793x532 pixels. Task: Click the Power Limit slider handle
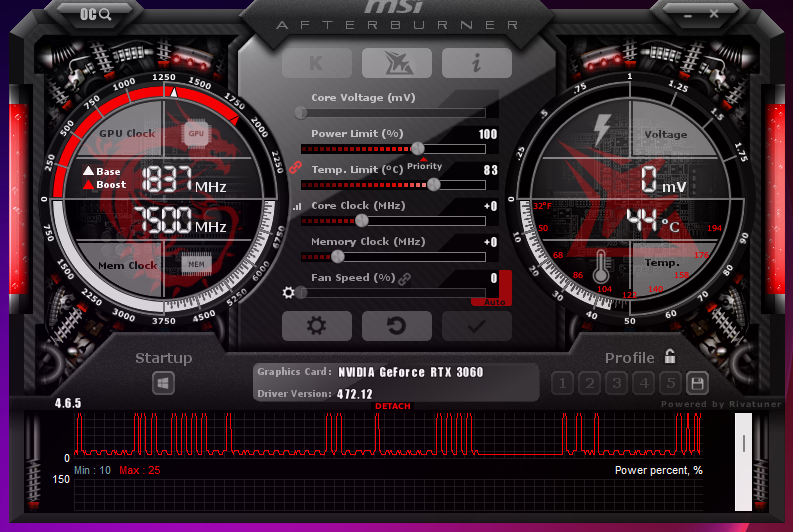pos(418,148)
